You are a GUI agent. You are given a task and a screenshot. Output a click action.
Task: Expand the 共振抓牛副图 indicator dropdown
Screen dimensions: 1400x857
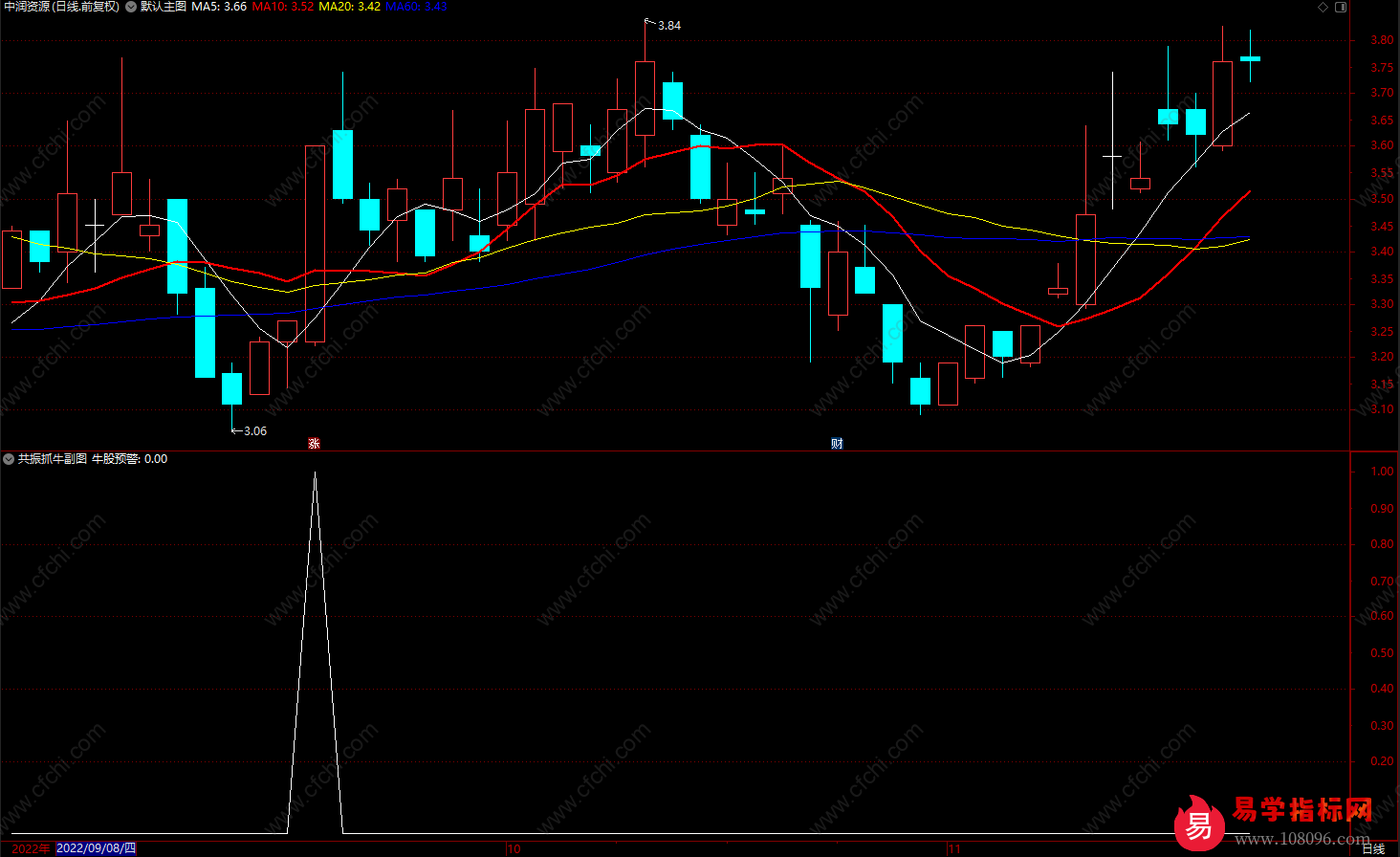(x=9, y=459)
